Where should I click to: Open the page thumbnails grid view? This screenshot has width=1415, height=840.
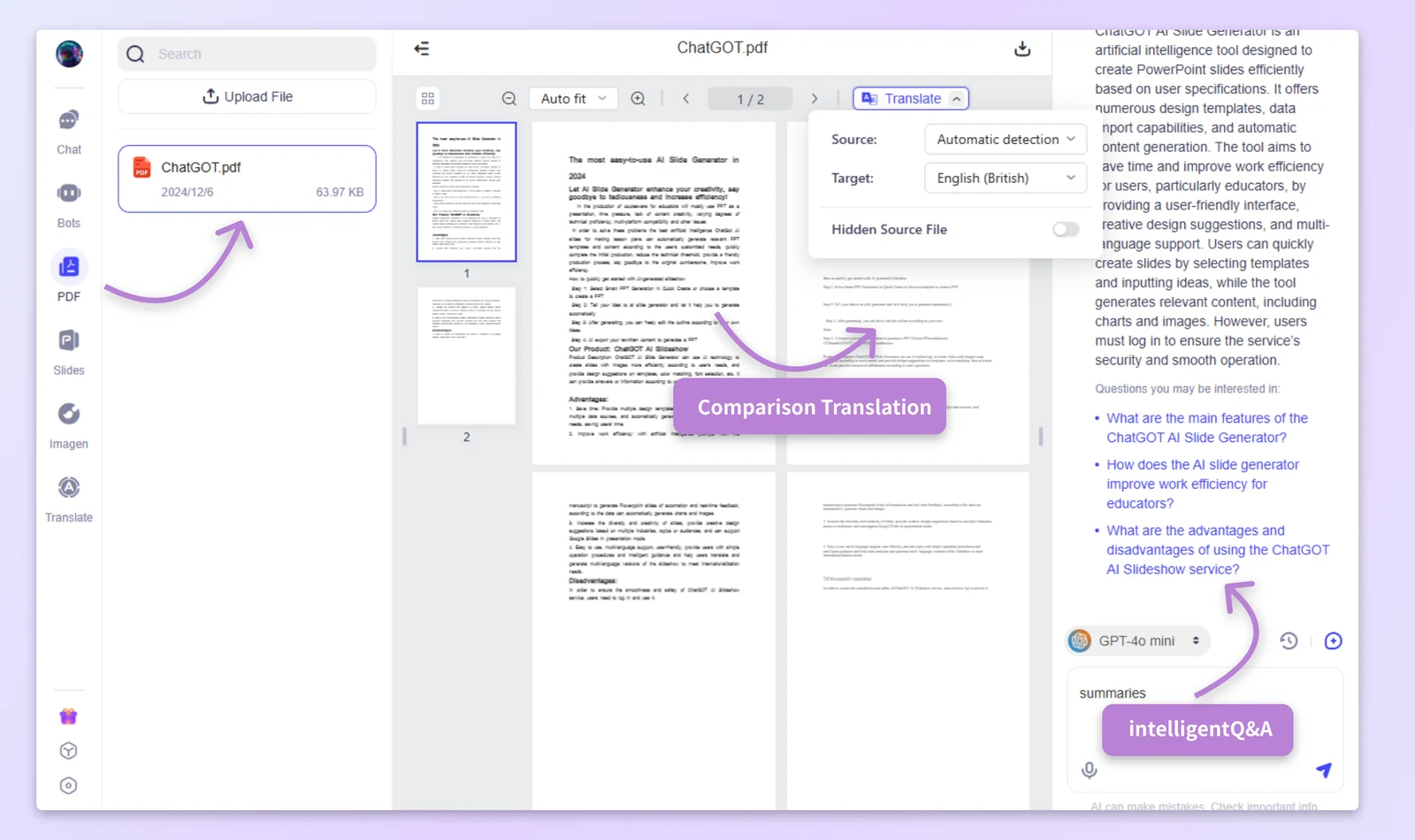[428, 98]
